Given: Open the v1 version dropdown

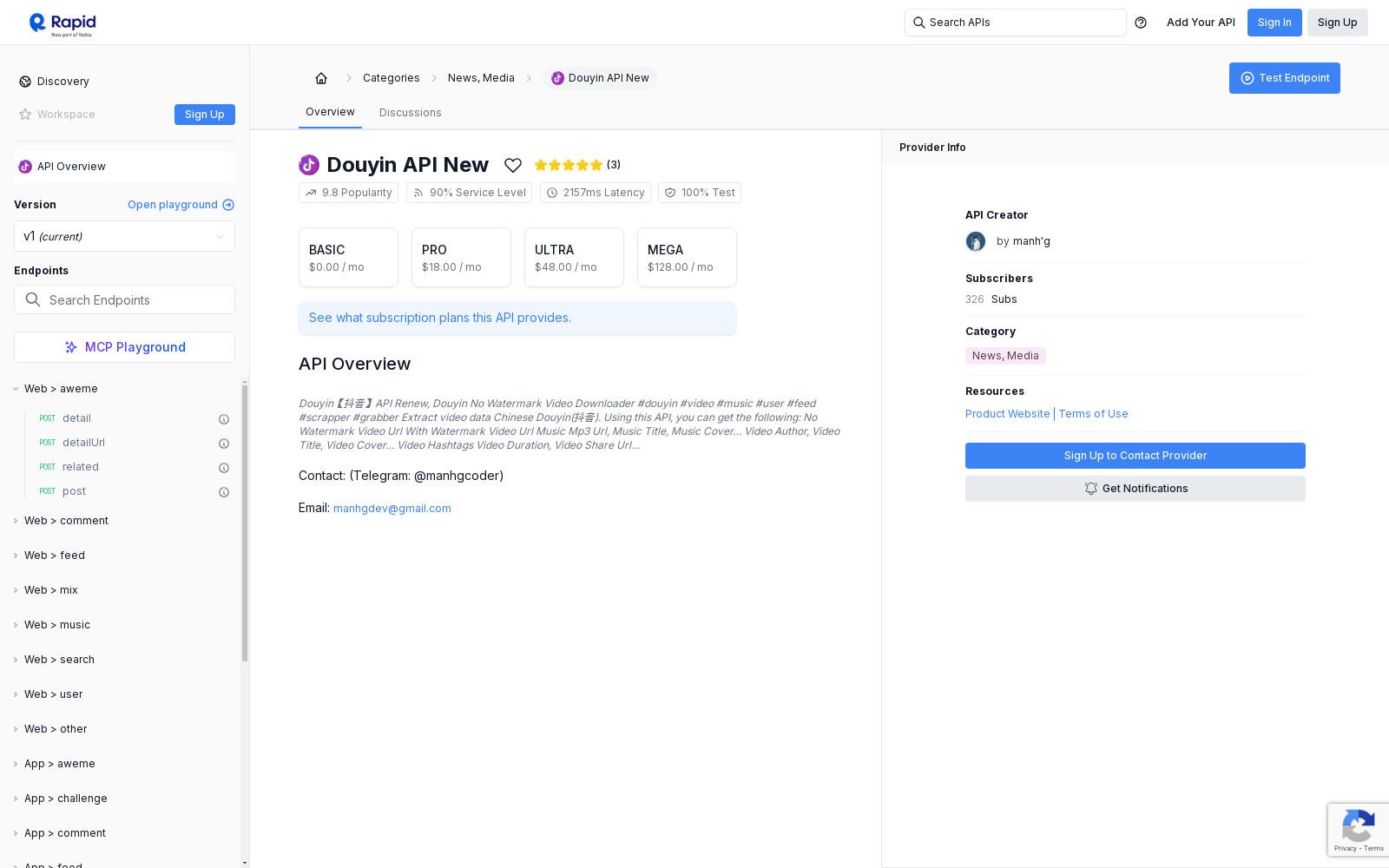Looking at the screenshot, I should (x=124, y=236).
